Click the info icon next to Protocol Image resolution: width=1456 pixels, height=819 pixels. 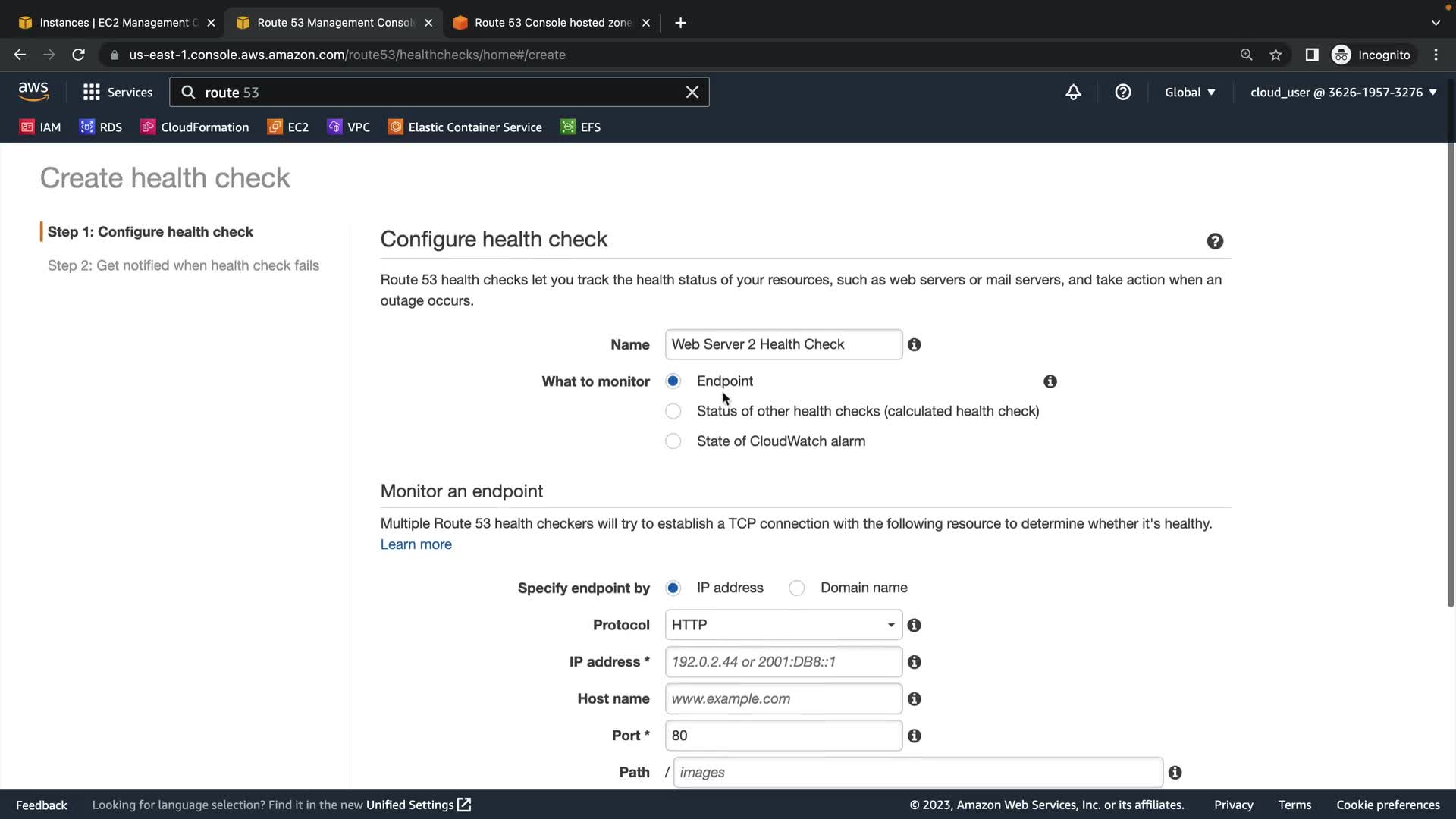click(x=915, y=626)
